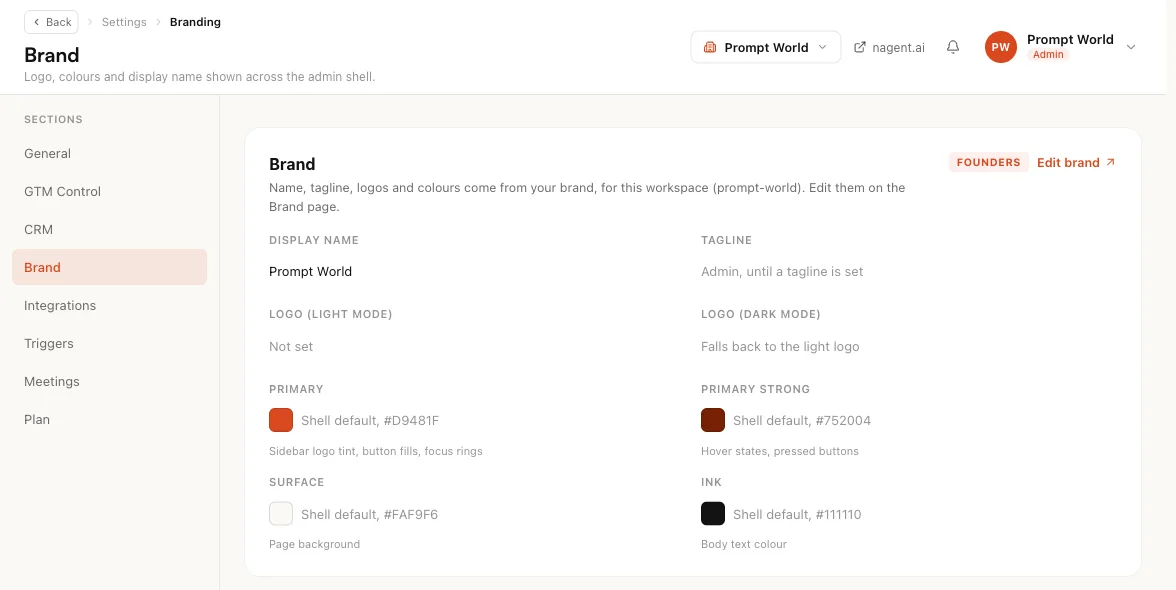Click the PRIMARY STRONG label
Screen dimensions: 1176x590
[x=755, y=389]
